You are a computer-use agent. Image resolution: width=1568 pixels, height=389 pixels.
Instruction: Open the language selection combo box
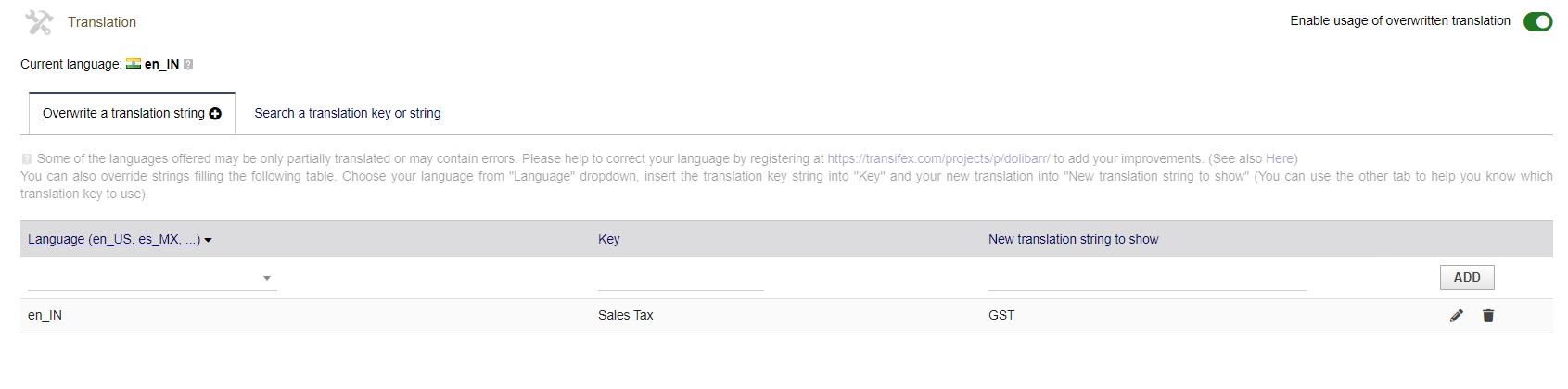tap(152, 278)
